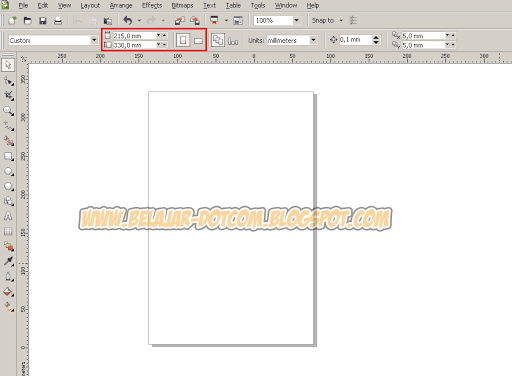Select the Rectangle tool
Viewport: 512px width, 376px height.
coord(8,156)
